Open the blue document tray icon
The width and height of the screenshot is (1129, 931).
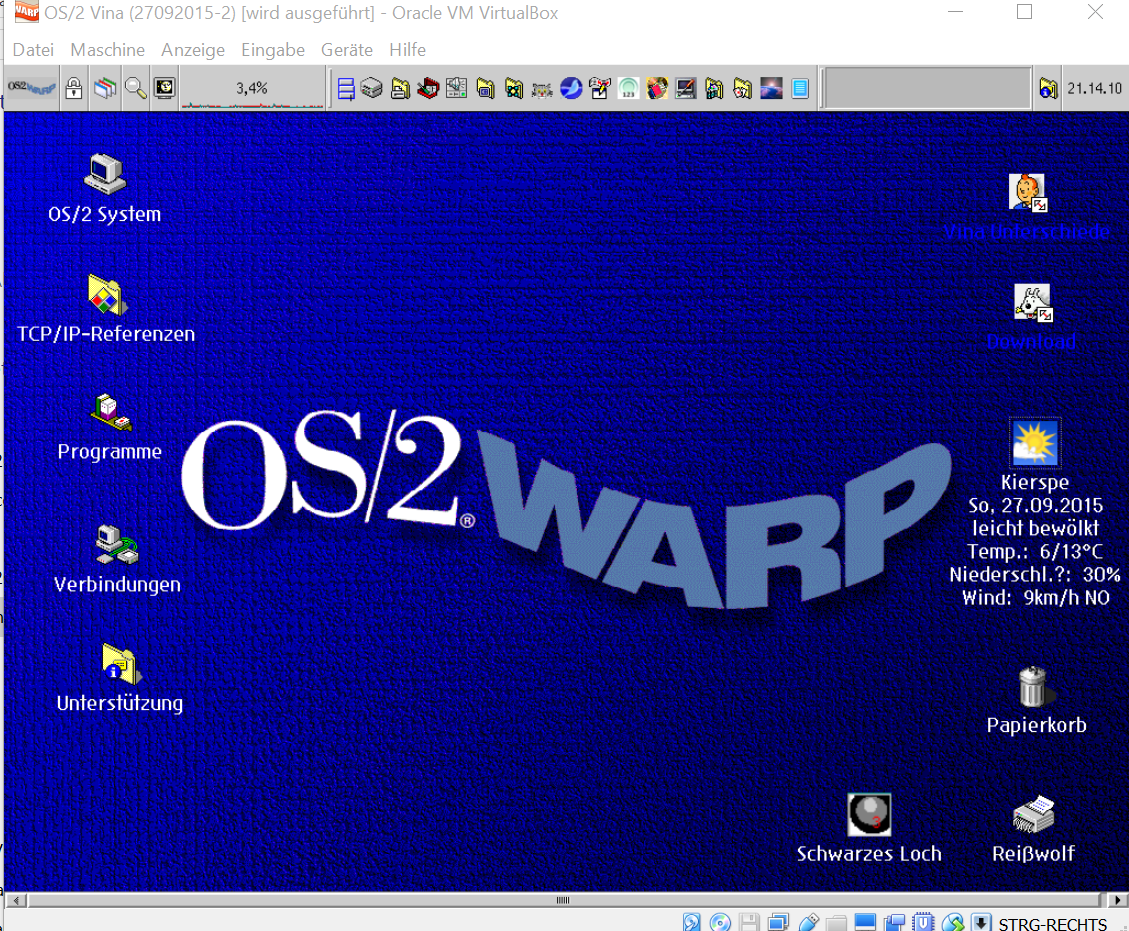[800, 89]
